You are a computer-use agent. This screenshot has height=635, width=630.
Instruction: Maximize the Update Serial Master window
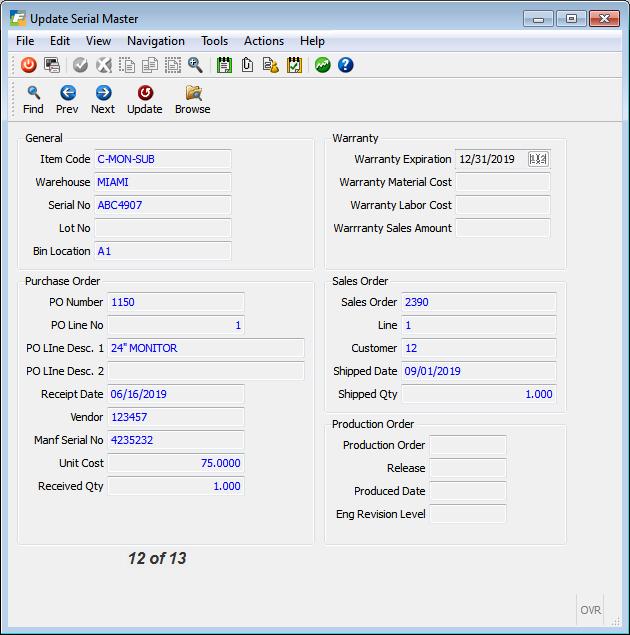[x=571, y=19]
